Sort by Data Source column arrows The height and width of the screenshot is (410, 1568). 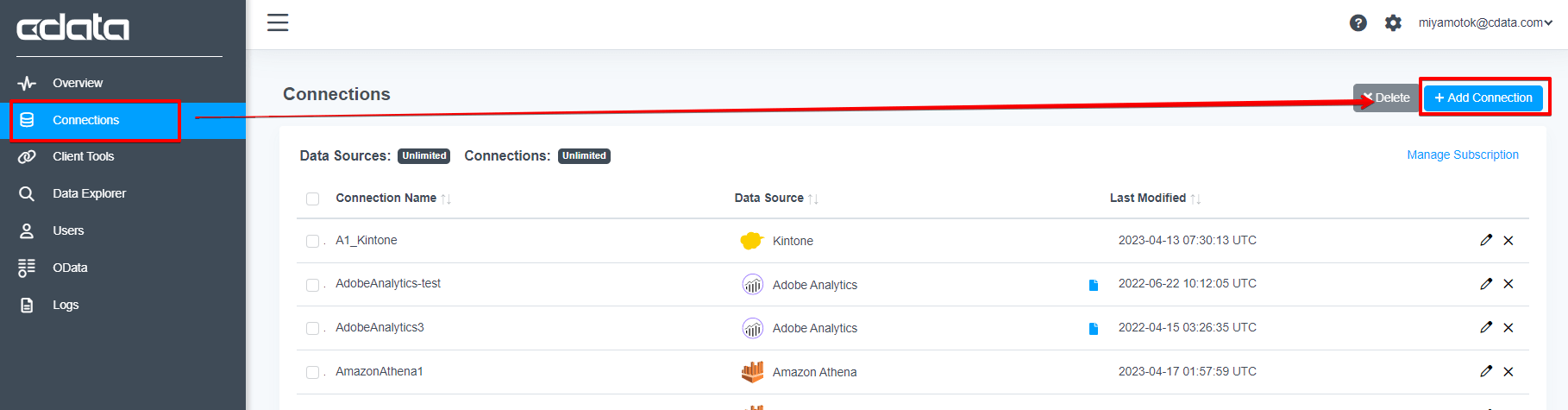click(813, 199)
